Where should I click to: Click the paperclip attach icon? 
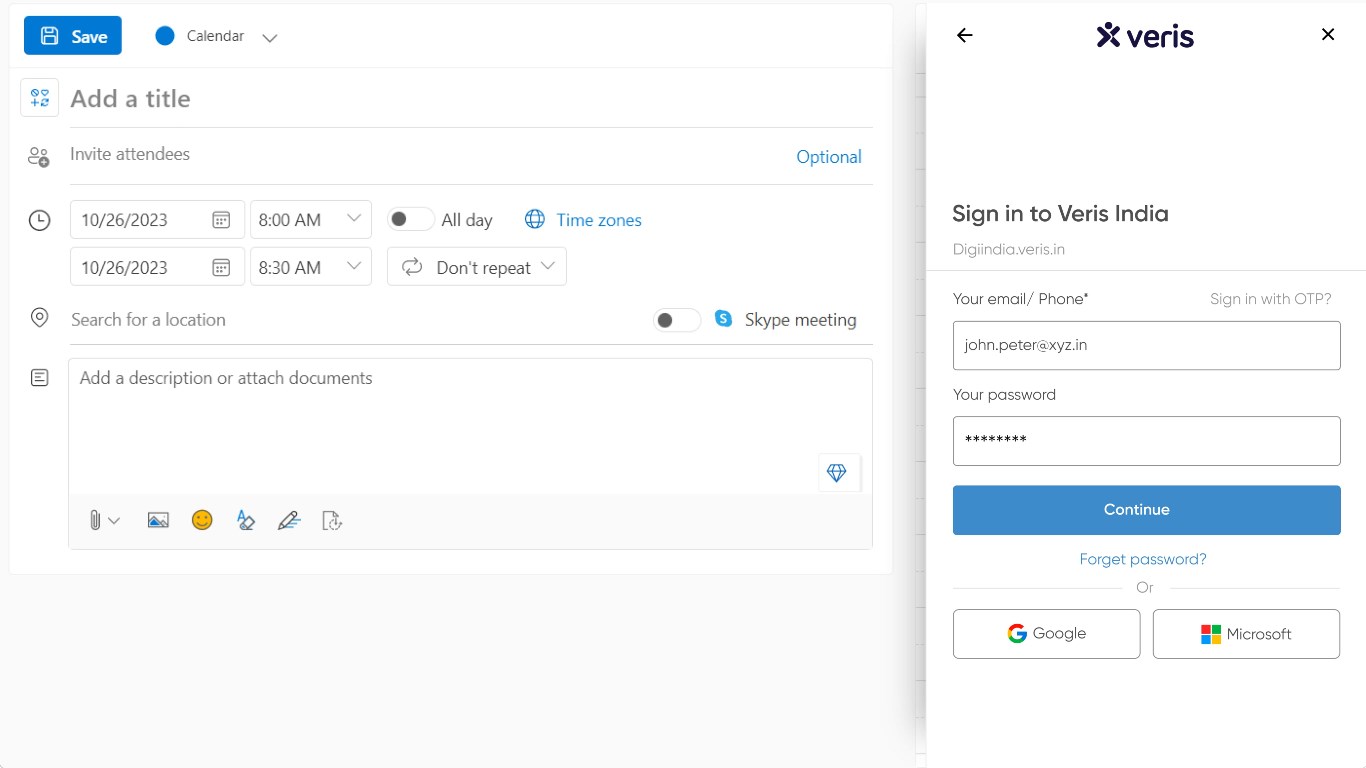(x=95, y=520)
